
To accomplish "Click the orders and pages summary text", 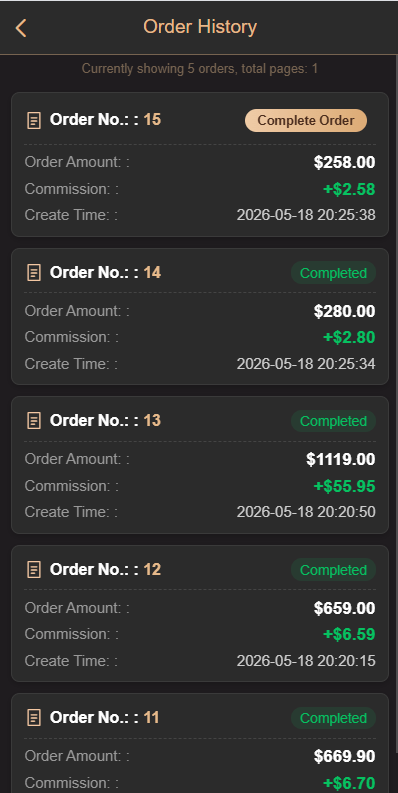I will [x=200, y=69].
